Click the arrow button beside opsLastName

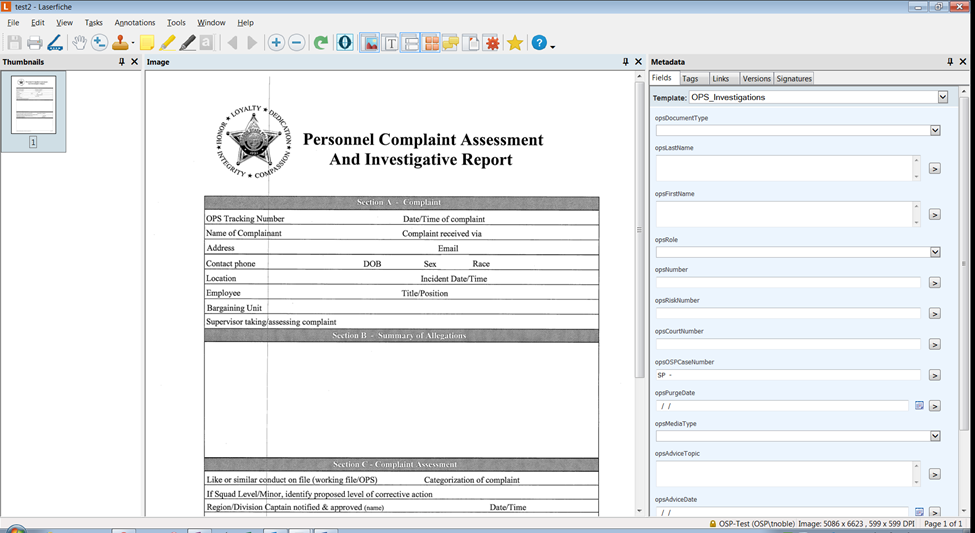[935, 169]
